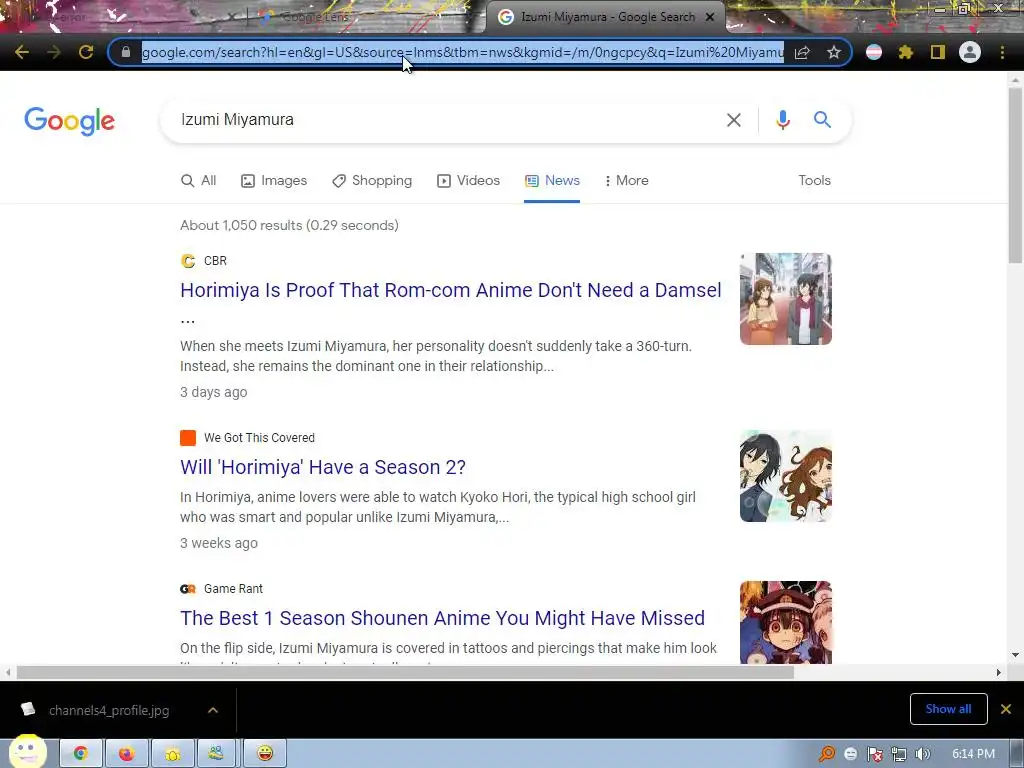
Task: Start voice search with the microphone
Action: (x=782, y=120)
